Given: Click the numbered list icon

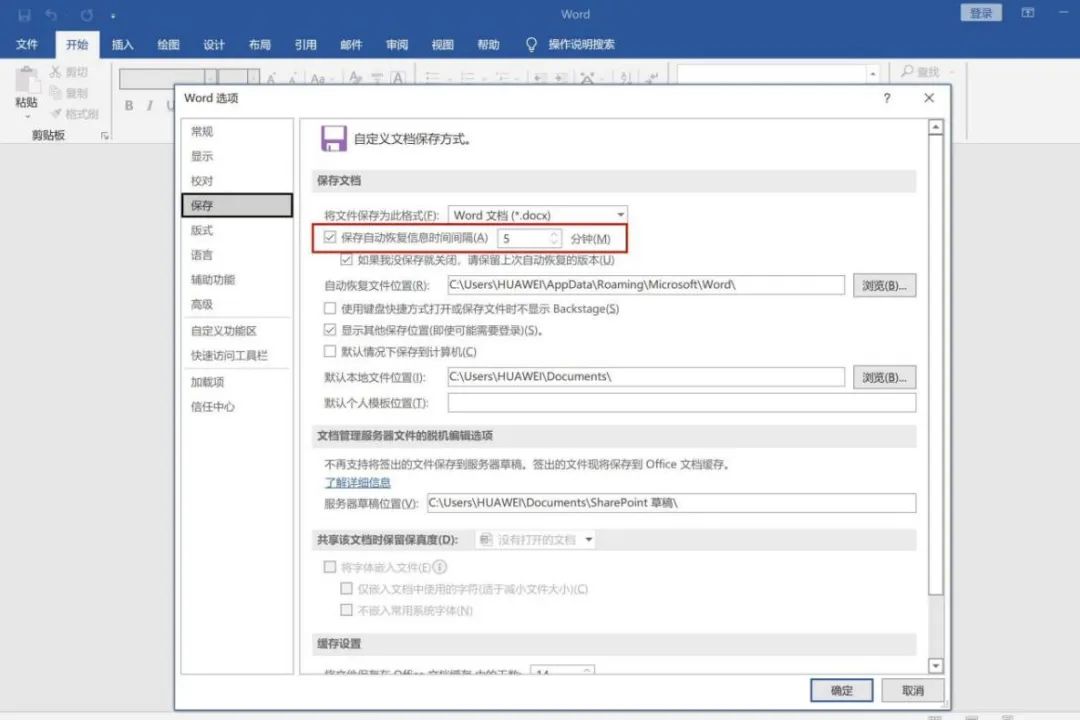Looking at the screenshot, I should 468,78.
